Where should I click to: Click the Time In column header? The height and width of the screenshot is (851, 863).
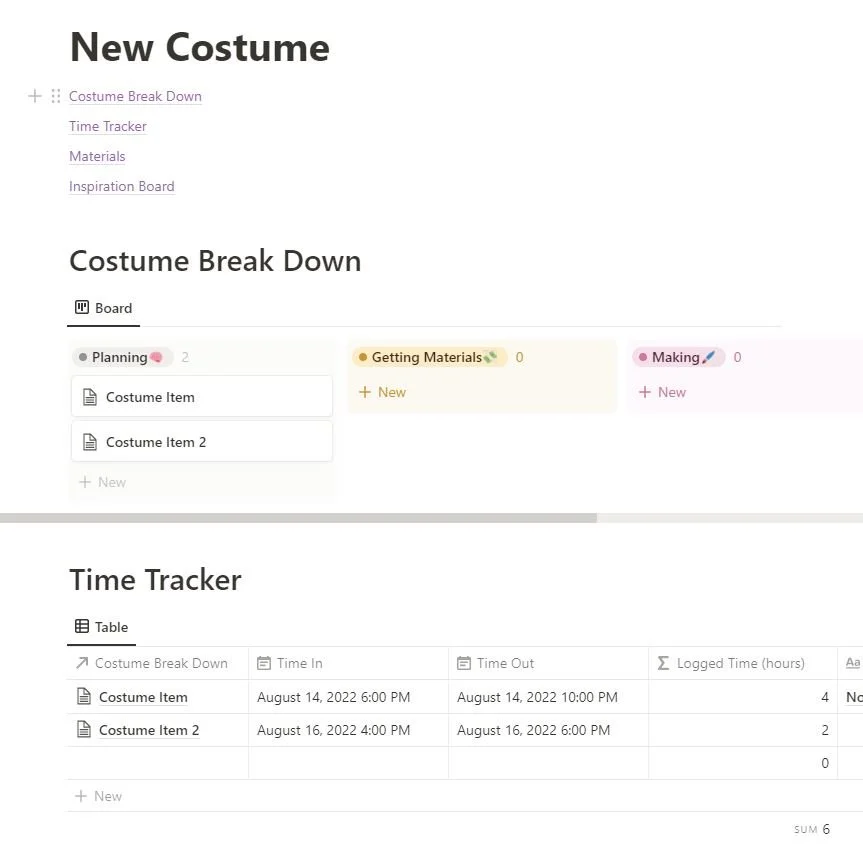coord(348,663)
